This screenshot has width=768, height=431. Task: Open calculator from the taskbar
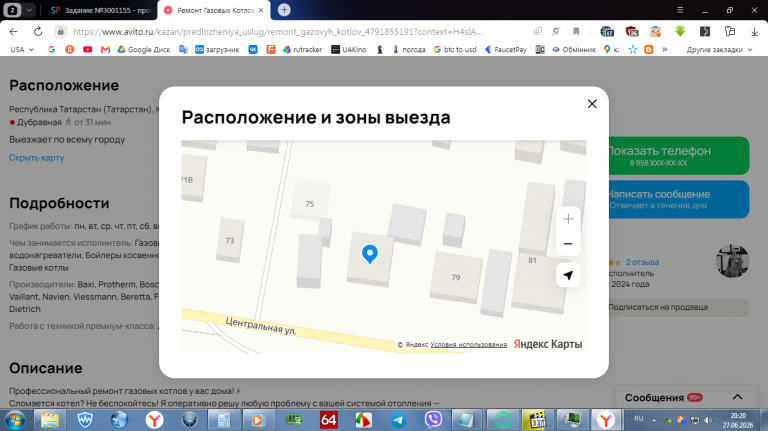[x=224, y=420]
